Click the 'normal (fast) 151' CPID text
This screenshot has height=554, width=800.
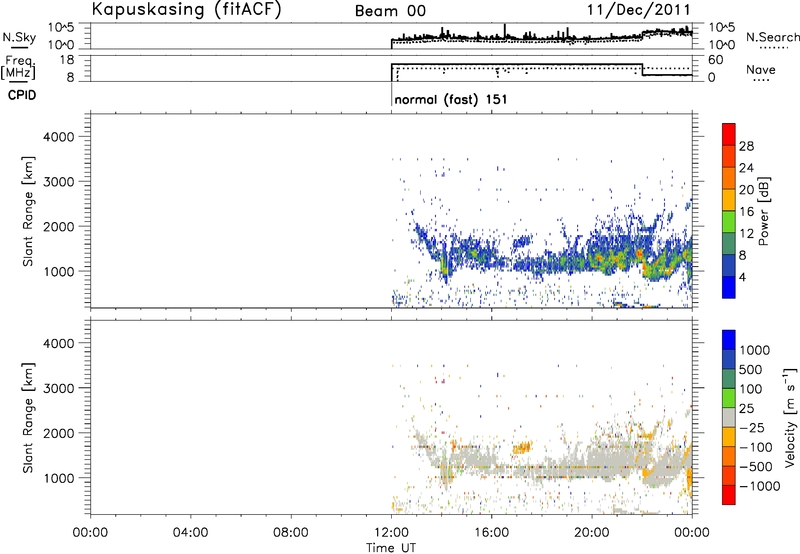[451, 99]
